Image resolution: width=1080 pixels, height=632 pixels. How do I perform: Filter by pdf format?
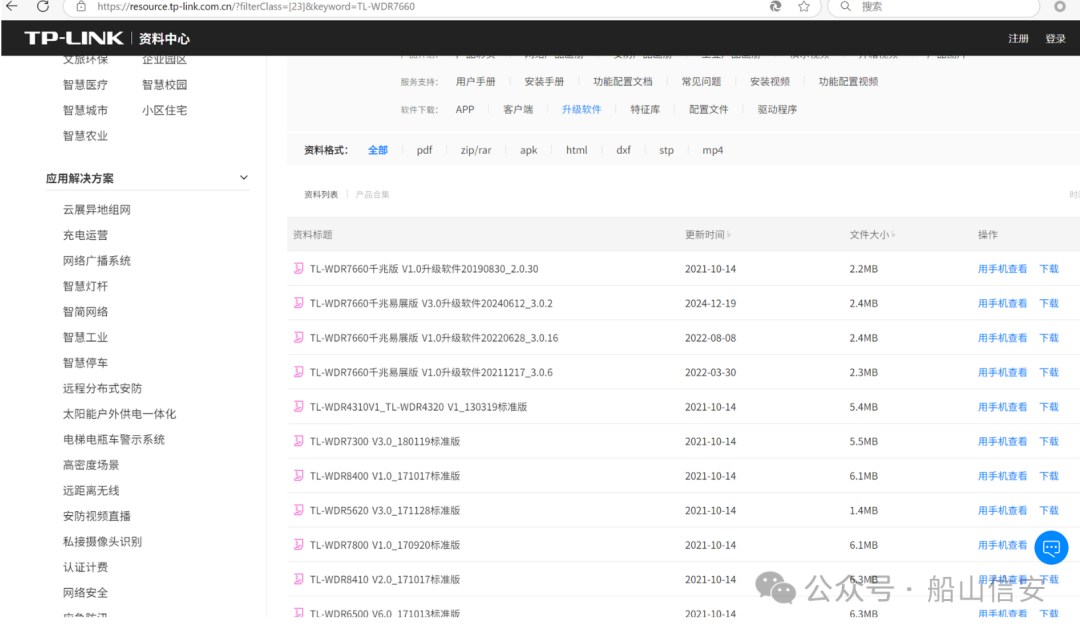tap(424, 150)
